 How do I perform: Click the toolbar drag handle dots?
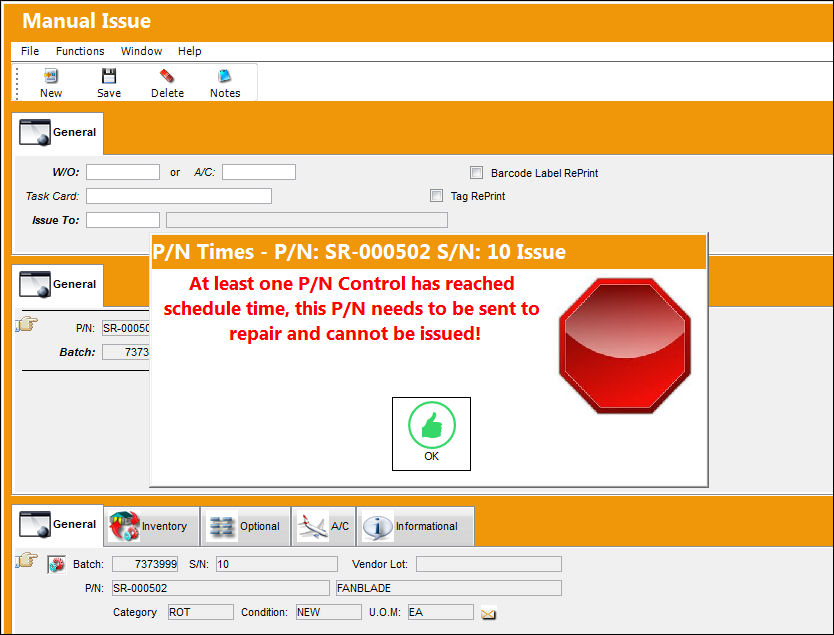17,83
